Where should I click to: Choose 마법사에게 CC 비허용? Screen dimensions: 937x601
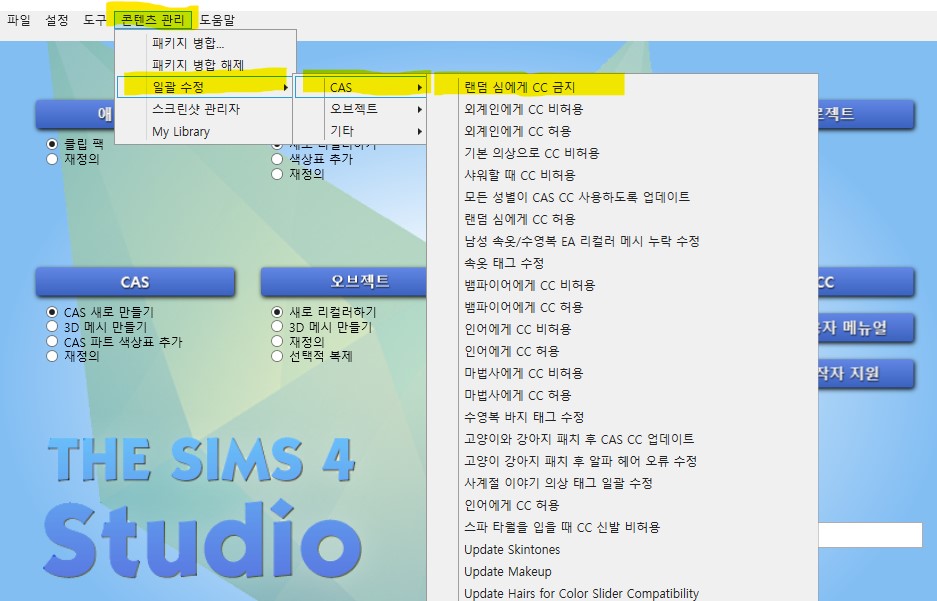tap(622, 373)
